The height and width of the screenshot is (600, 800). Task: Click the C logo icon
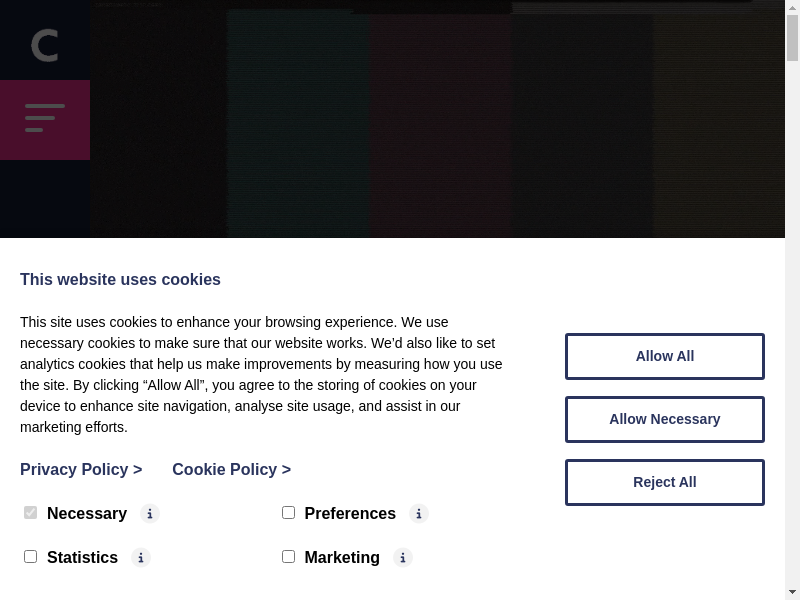point(45,45)
